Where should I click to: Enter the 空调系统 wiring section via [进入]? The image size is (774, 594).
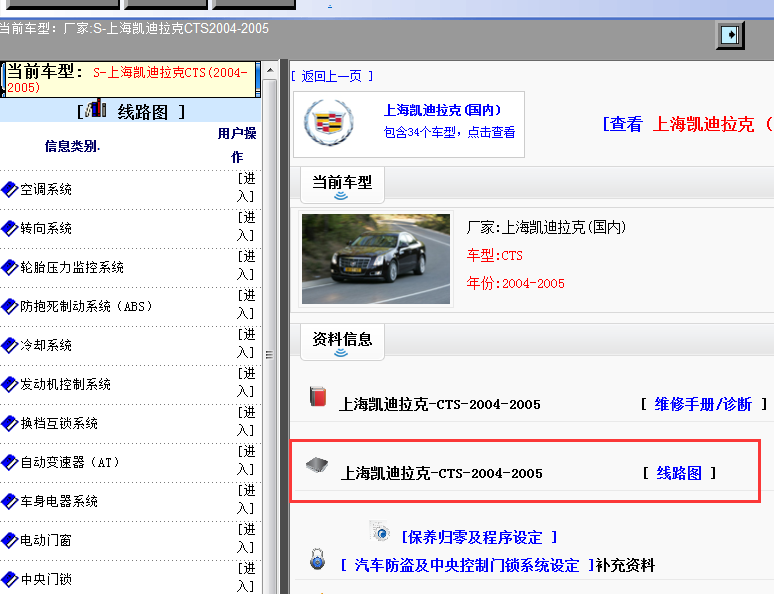click(x=246, y=187)
